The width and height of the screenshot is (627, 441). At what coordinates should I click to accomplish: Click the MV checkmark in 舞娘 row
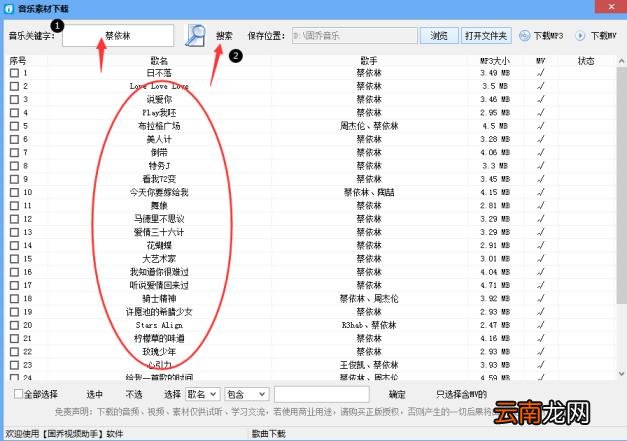click(541, 206)
